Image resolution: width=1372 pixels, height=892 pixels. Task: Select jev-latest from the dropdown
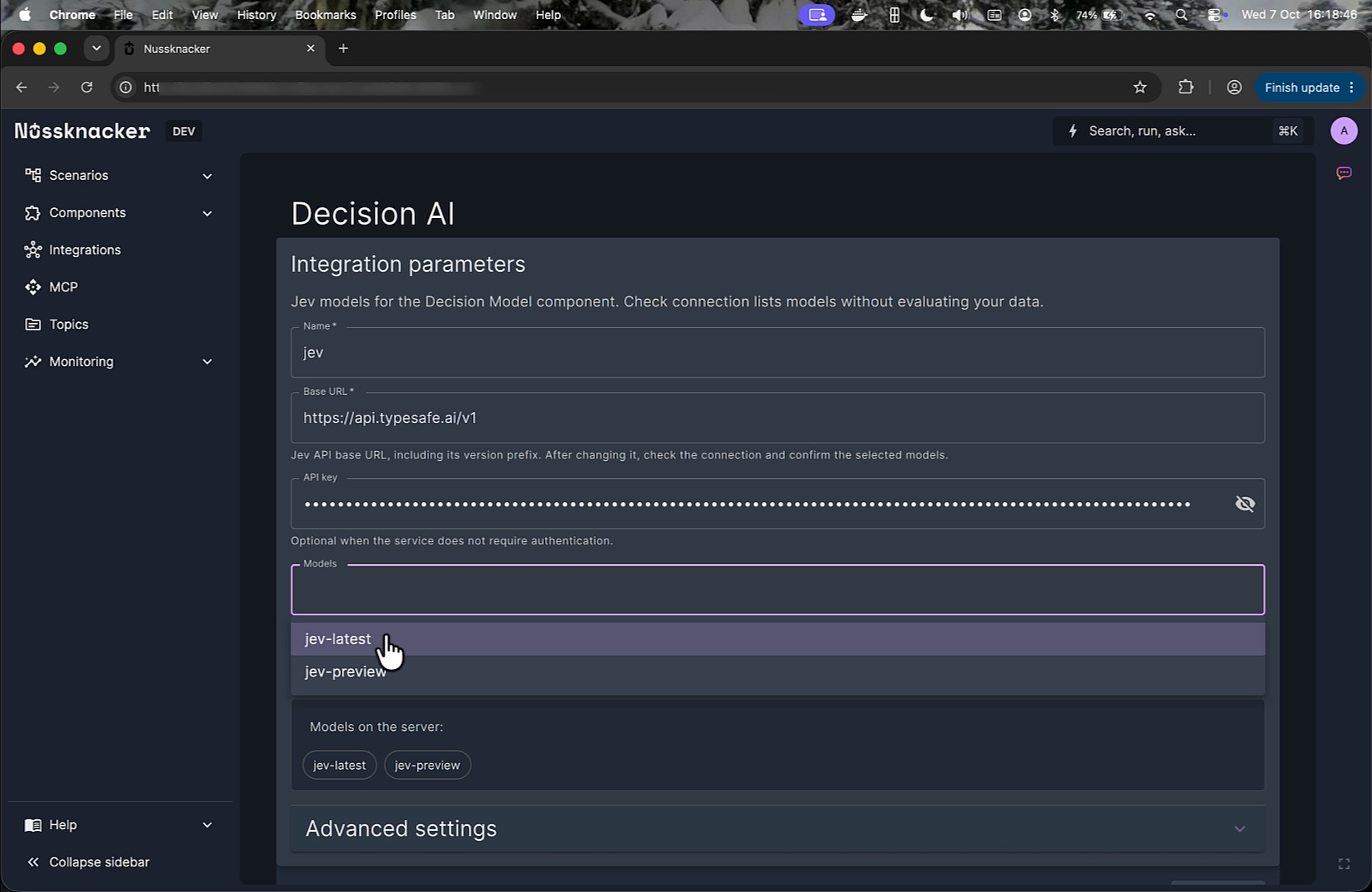point(778,639)
